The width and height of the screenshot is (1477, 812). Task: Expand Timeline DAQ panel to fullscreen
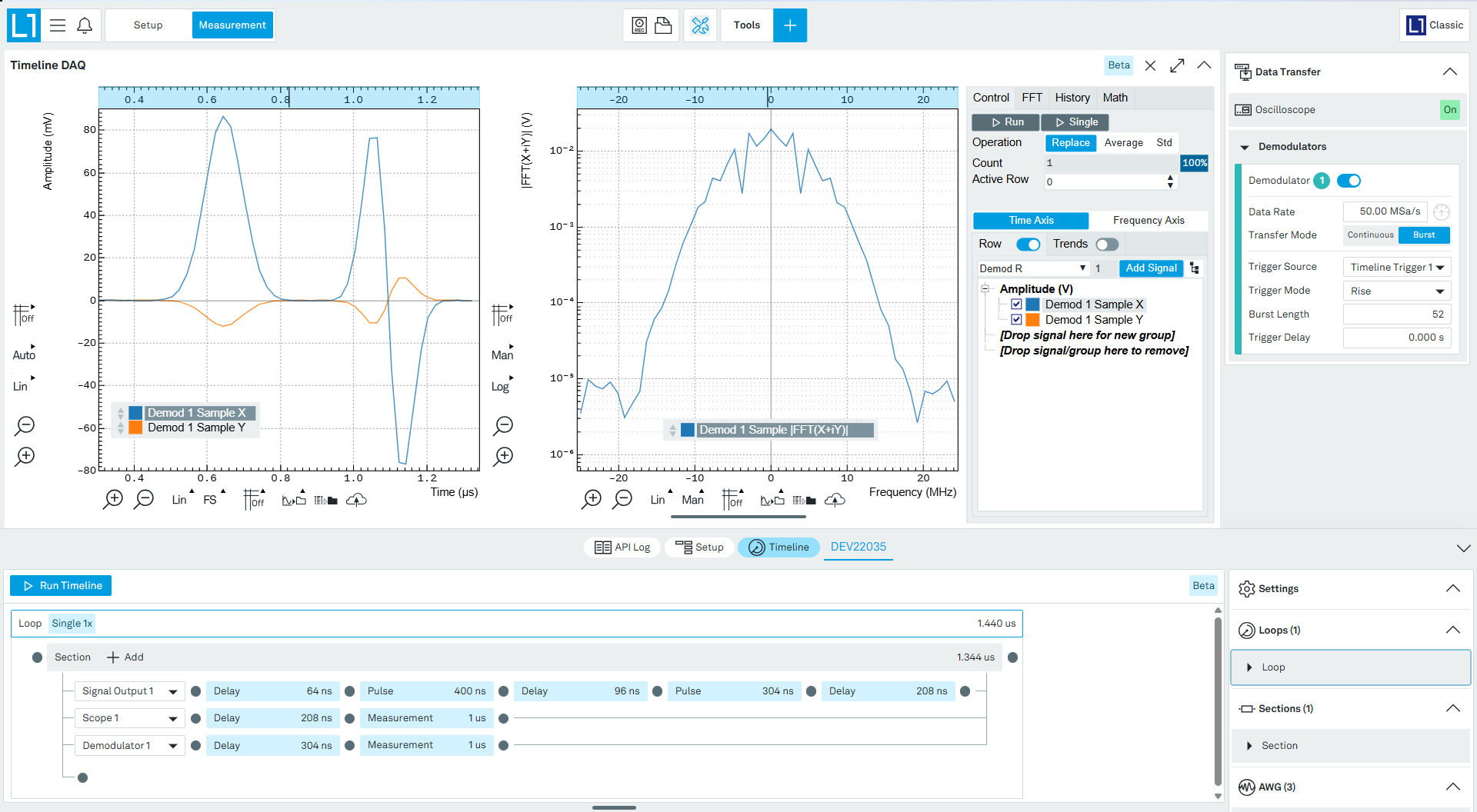pos(1177,65)
